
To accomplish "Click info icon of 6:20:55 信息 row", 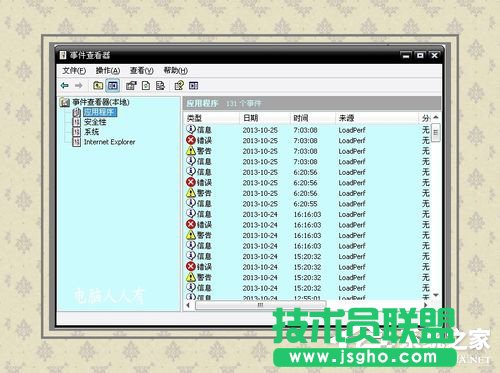I will point(191,203).
